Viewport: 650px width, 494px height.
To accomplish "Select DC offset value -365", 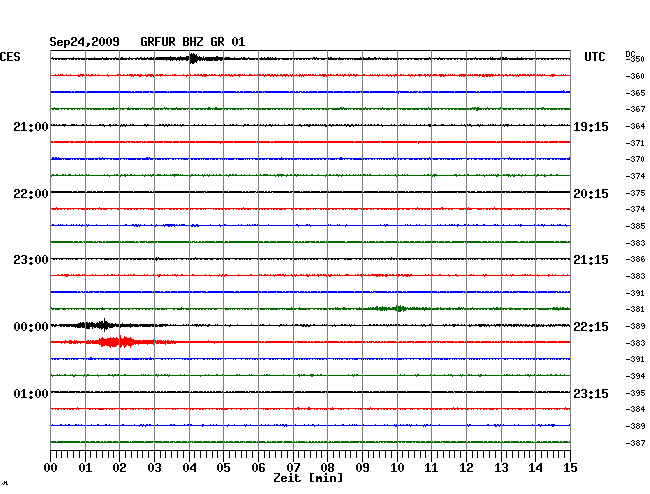I will pos(635,93).
